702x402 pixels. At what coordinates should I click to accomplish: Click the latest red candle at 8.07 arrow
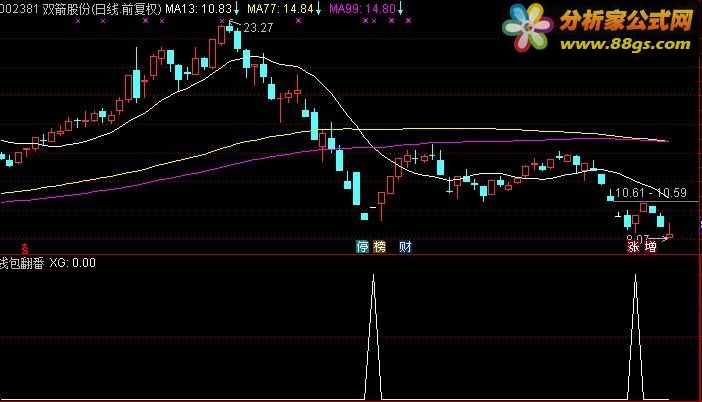(670, 235)
